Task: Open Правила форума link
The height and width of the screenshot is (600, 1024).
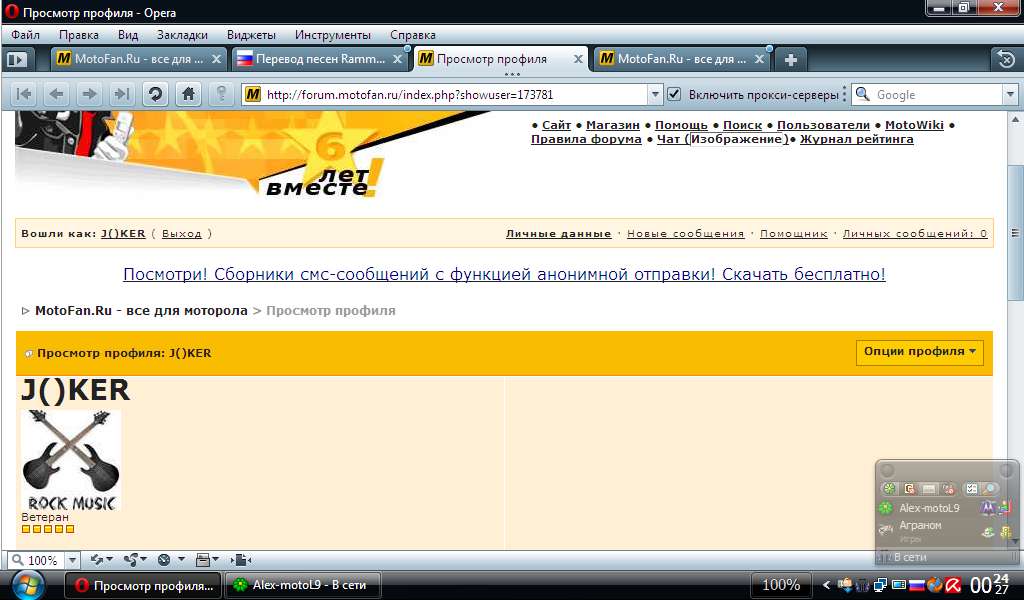Action: click(x=586, y=139)
